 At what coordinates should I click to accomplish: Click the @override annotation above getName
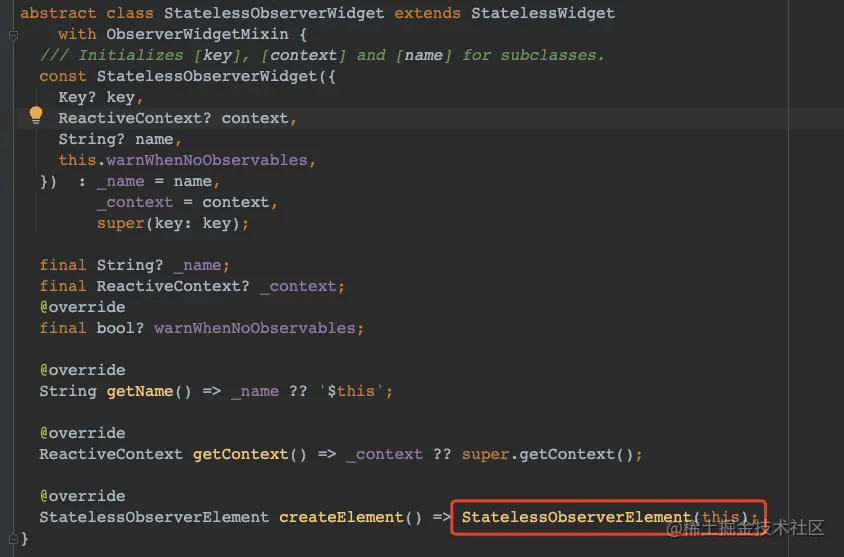pyautogui.click(x=82, y=370)
